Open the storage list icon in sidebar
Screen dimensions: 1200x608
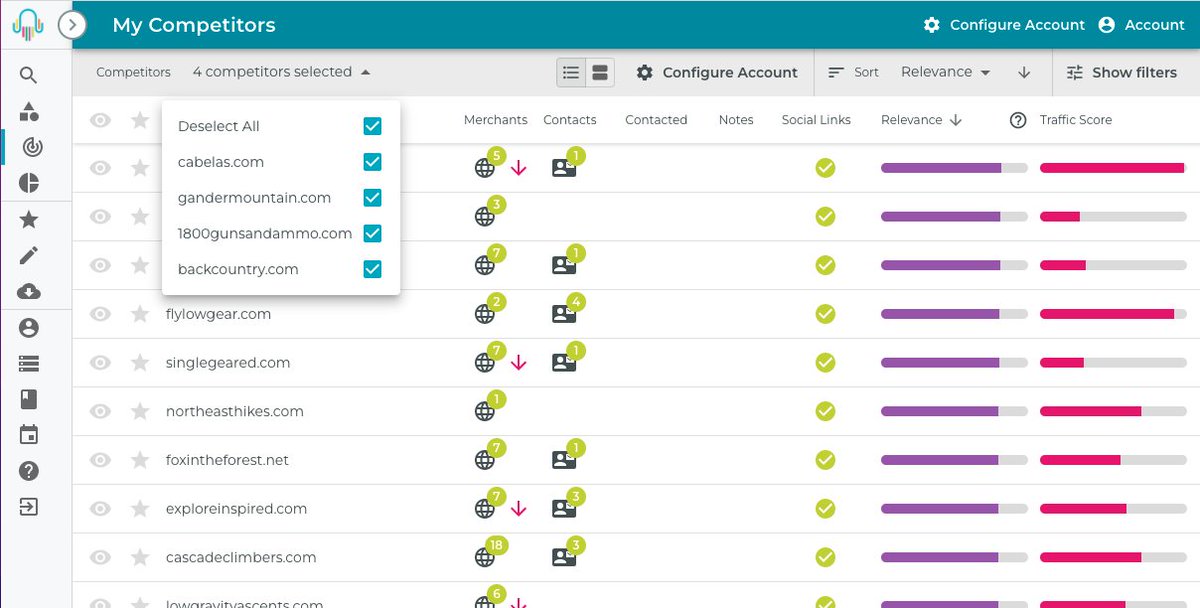(29, 363)
